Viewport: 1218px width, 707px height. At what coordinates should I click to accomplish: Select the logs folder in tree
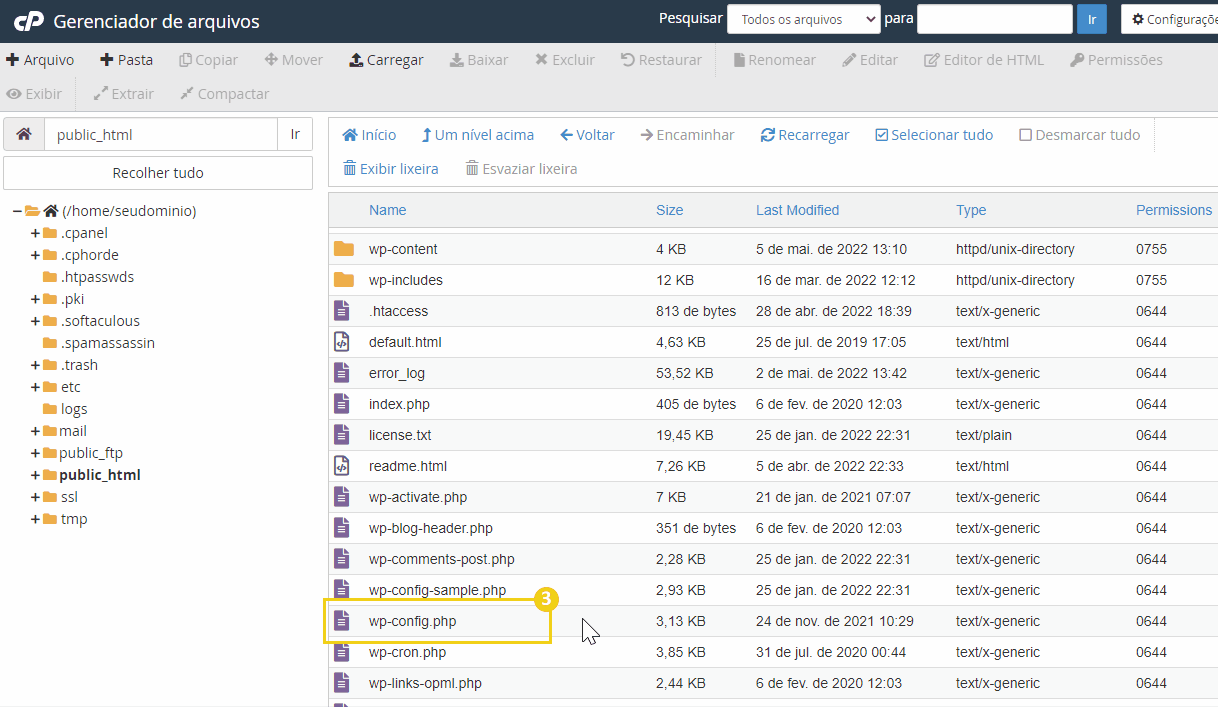pos(73,409)
